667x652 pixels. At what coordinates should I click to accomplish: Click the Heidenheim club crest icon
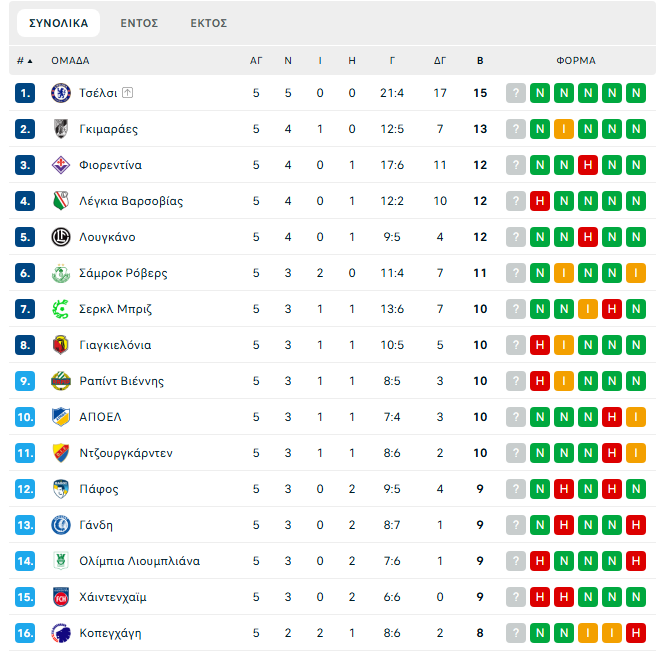(60, 597)
